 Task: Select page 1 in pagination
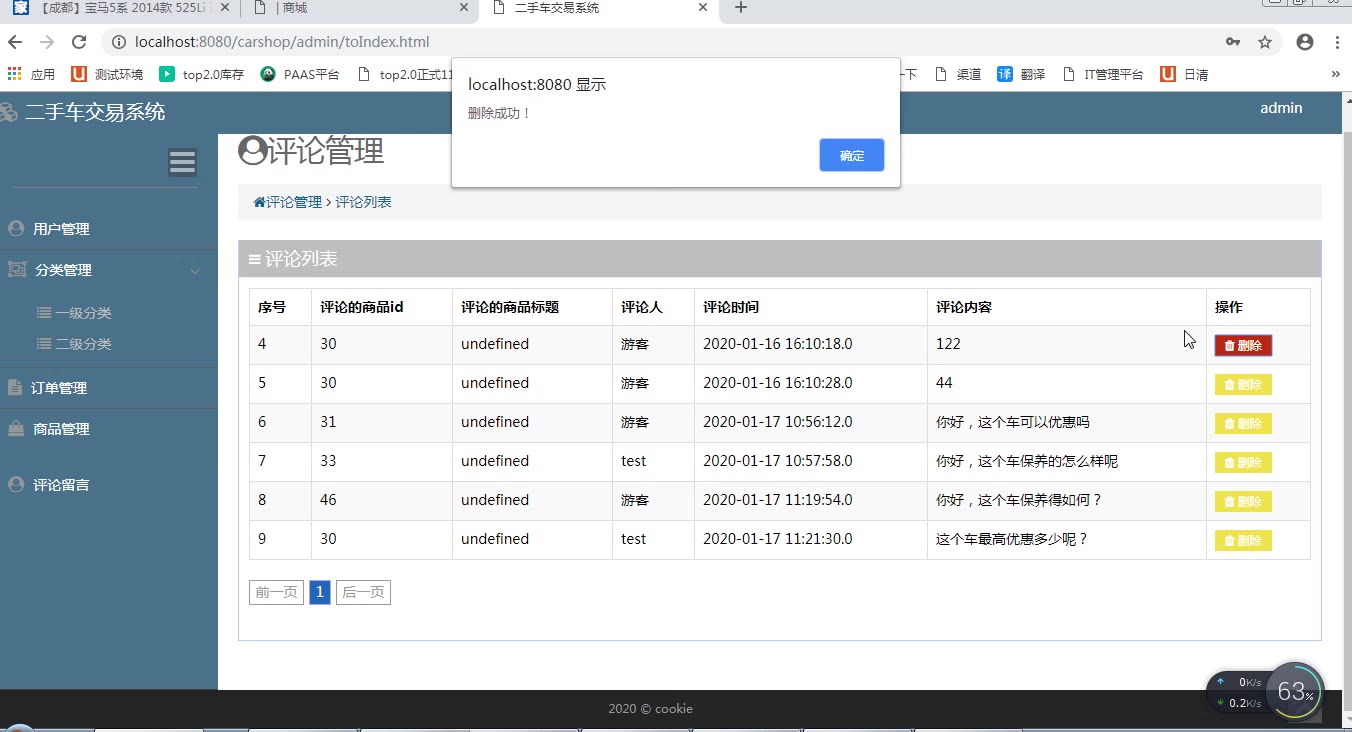point(319,592)
